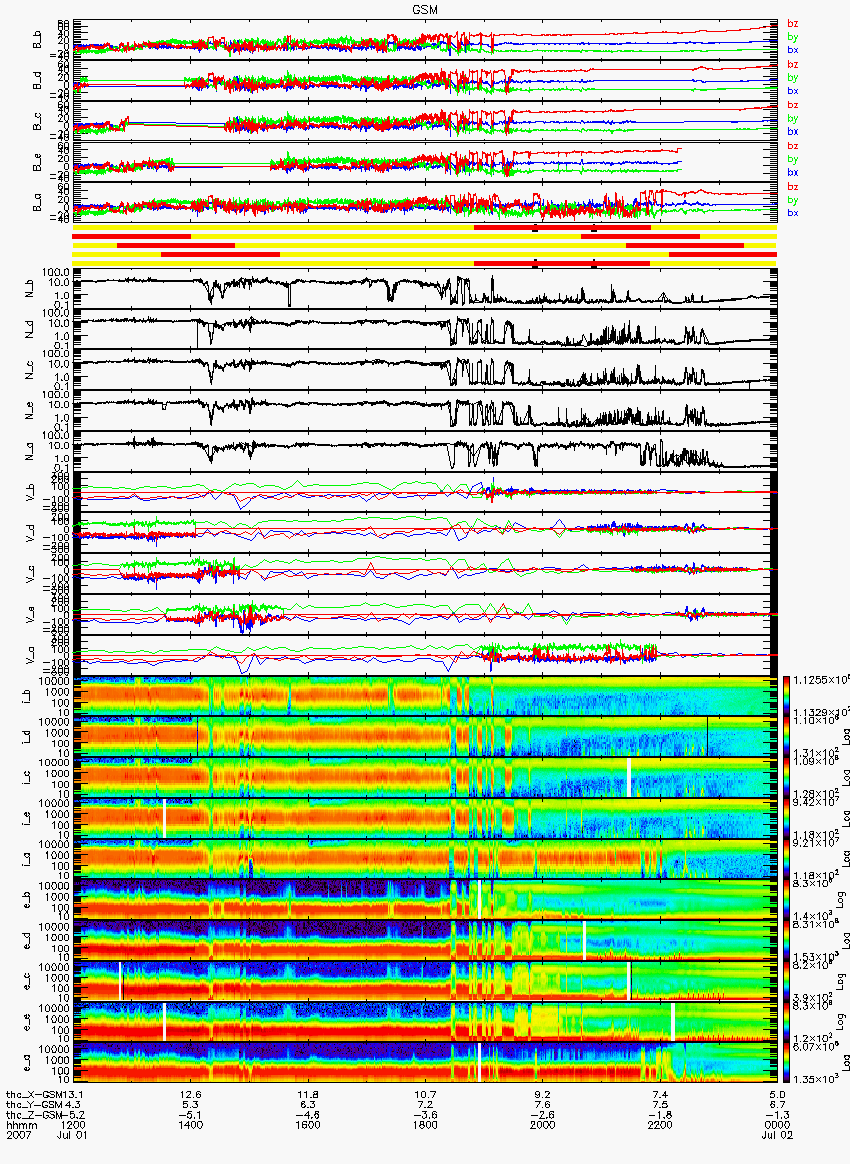Click the 1600 time tick label
The width and height of the screenshot is (850, 1164).
(x=308, y=1125)
